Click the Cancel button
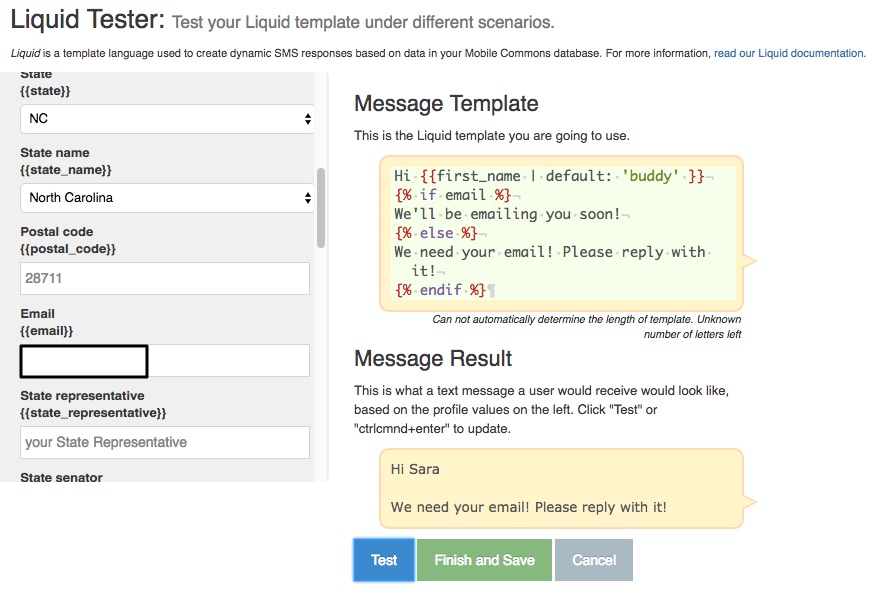This screenshot has height=597, width=881. (x=594, y=560)
